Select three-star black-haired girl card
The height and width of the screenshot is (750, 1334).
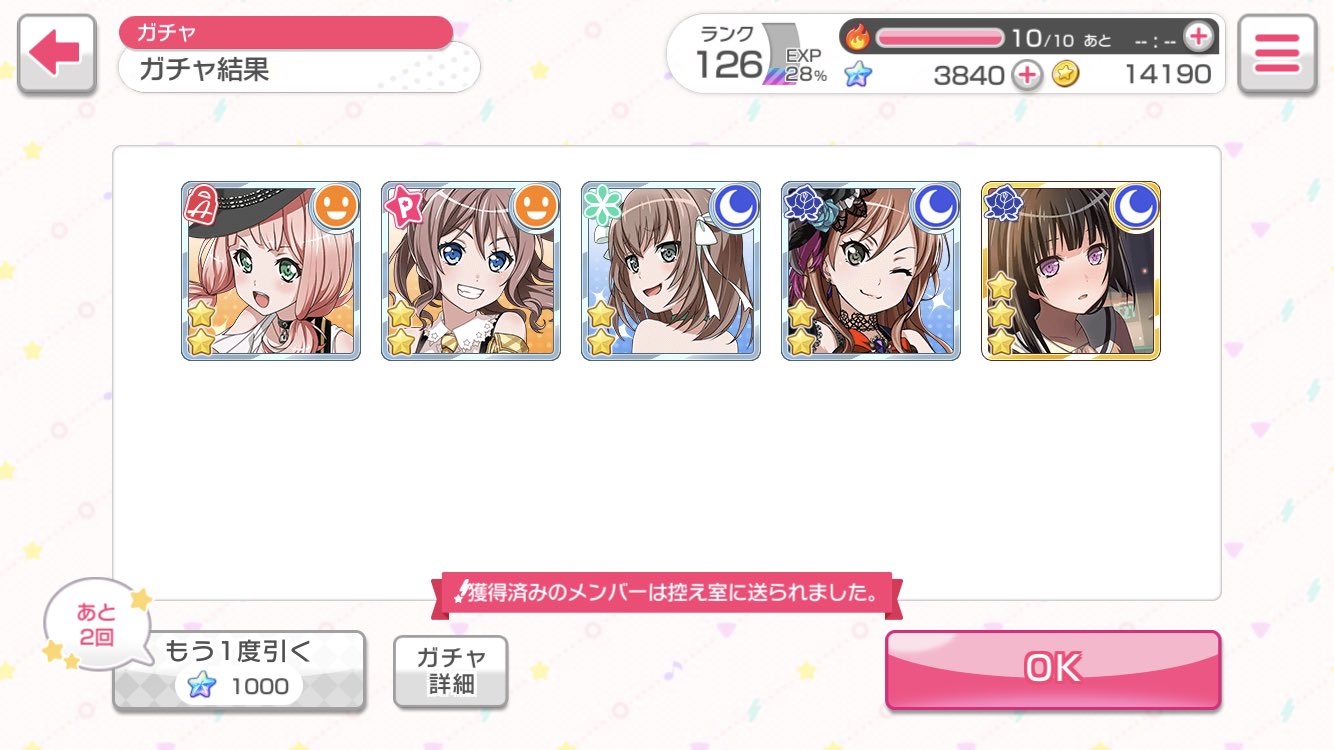click(1071, 271)
